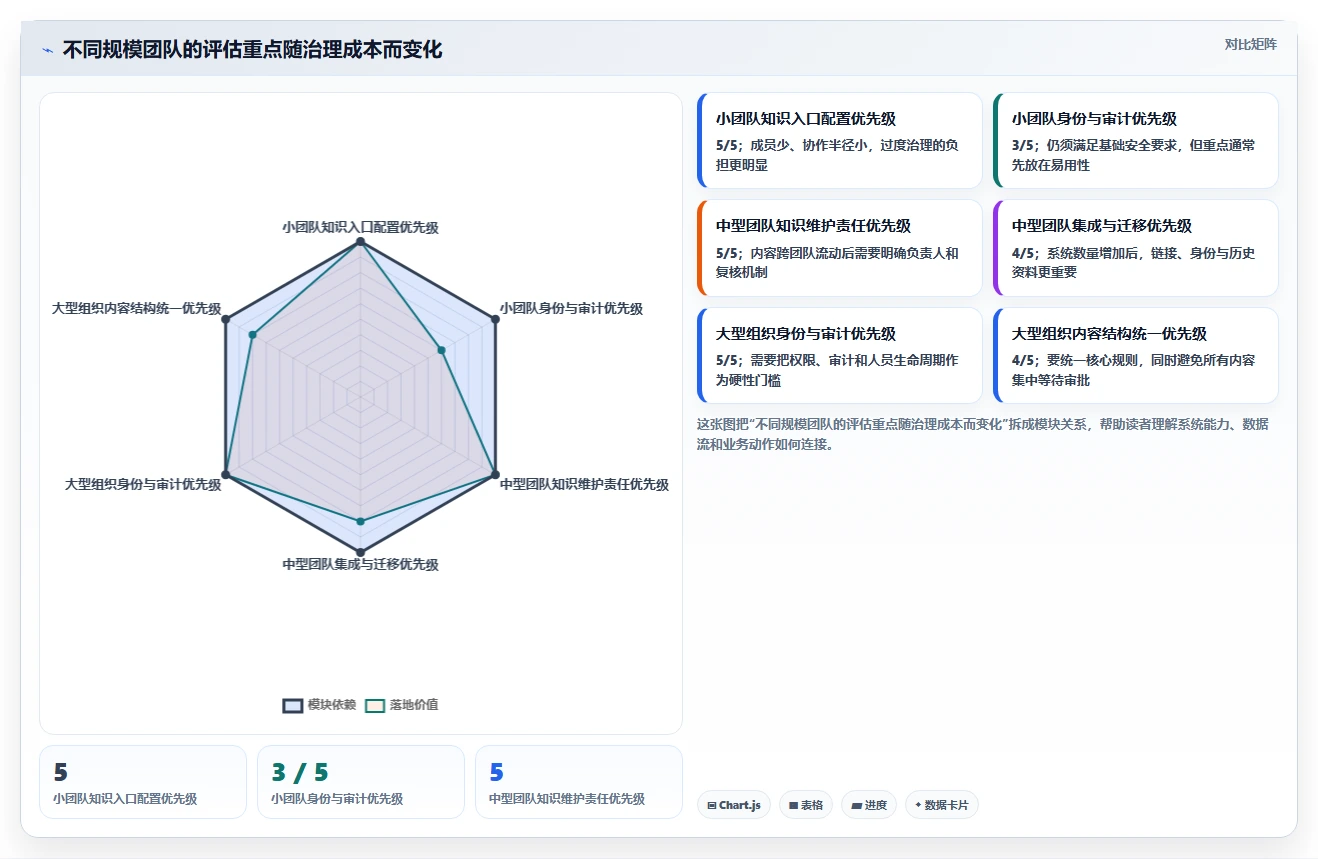Click the radar vertex at 大型组织身份与审计
Viewport: 1318px width, 859px height.
[226, 474]
